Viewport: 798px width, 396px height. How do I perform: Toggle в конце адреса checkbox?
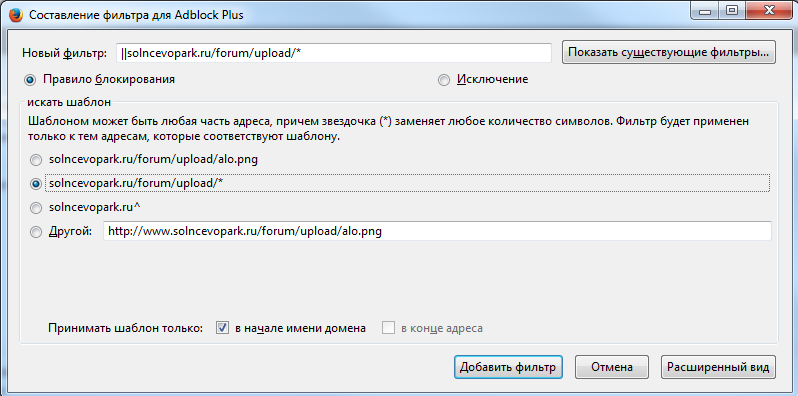pyautogui.click(x=388, y=328)
